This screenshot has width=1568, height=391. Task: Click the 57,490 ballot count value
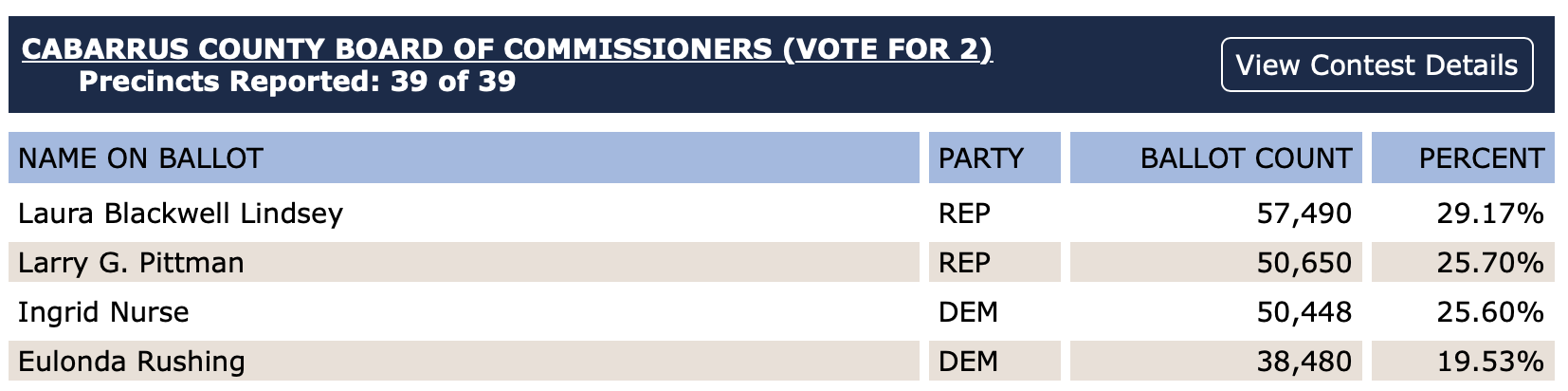[1304, 213]
